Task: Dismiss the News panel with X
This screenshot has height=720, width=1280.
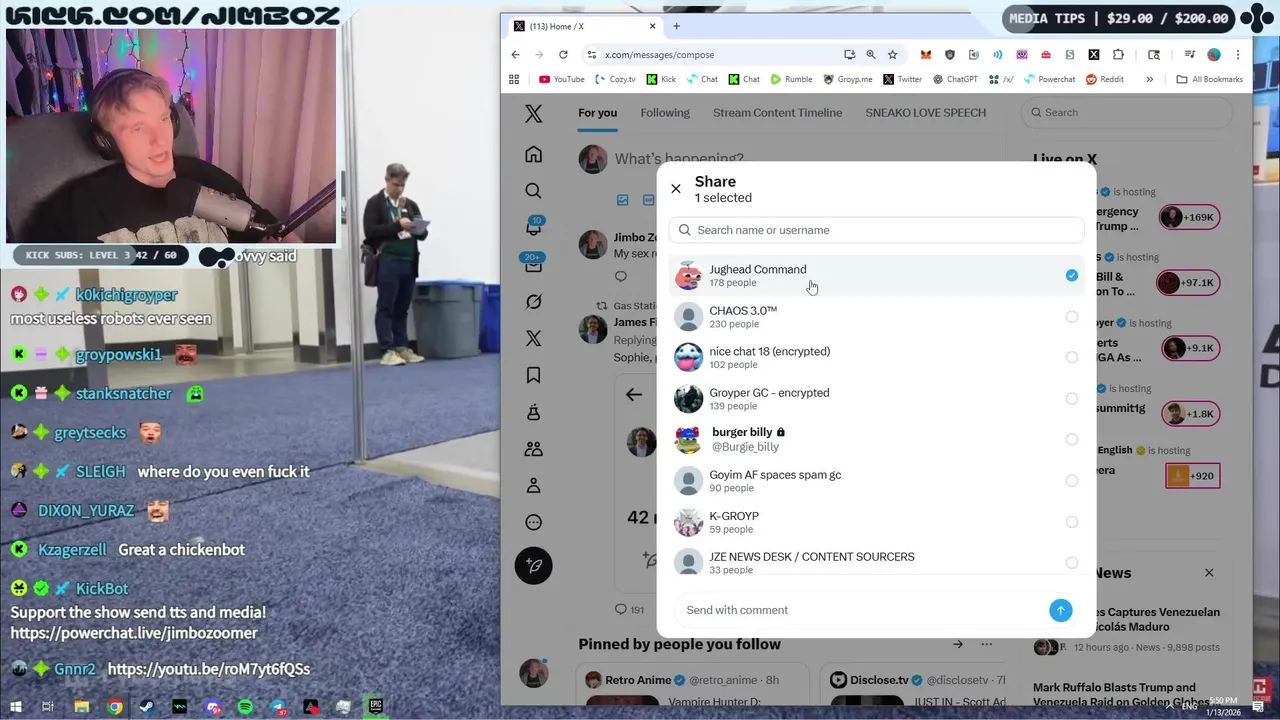Action: click(x=1209, y=573)
